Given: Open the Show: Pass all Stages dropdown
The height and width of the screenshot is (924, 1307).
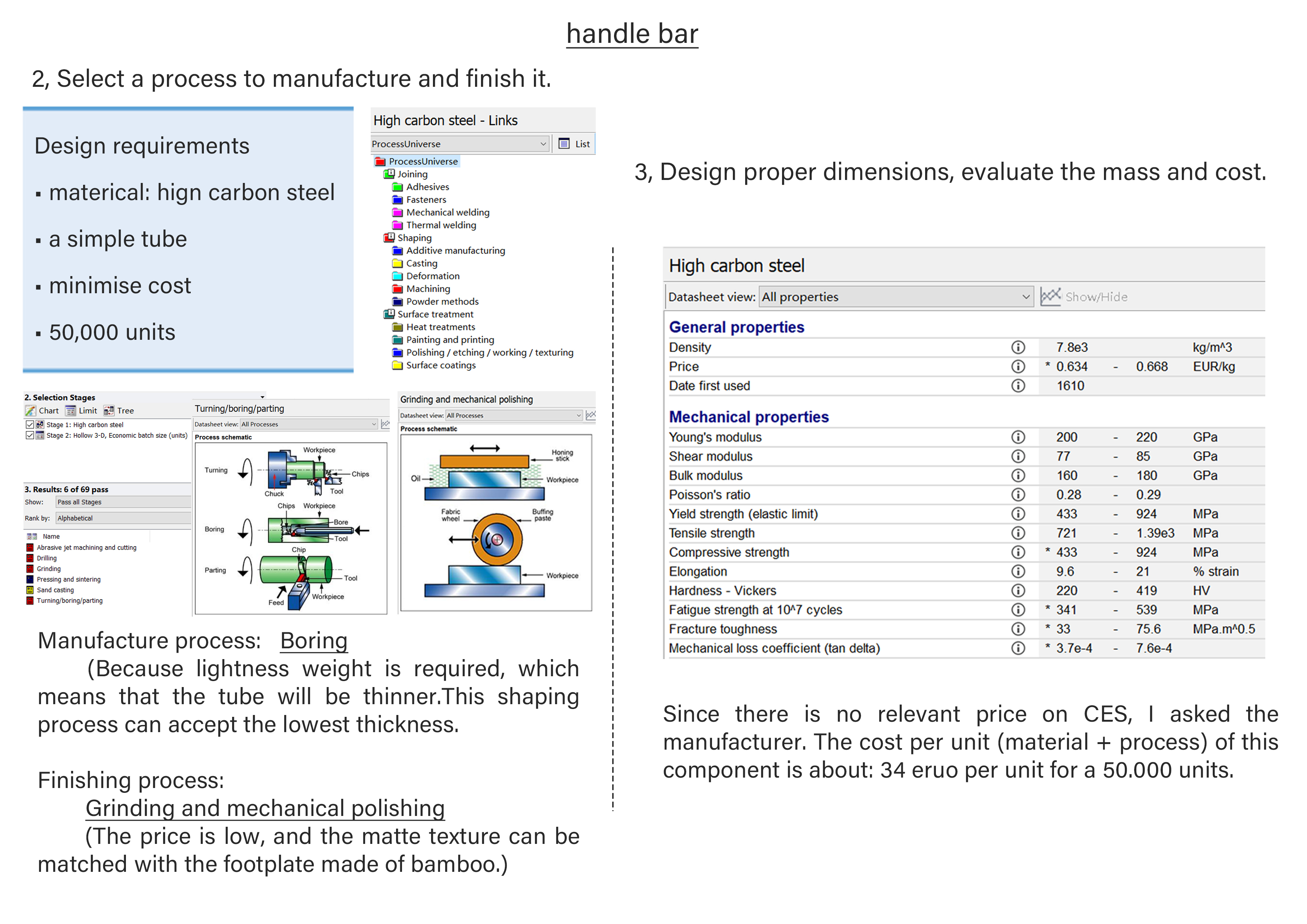Looking at the screenshot, I should 124,502.
